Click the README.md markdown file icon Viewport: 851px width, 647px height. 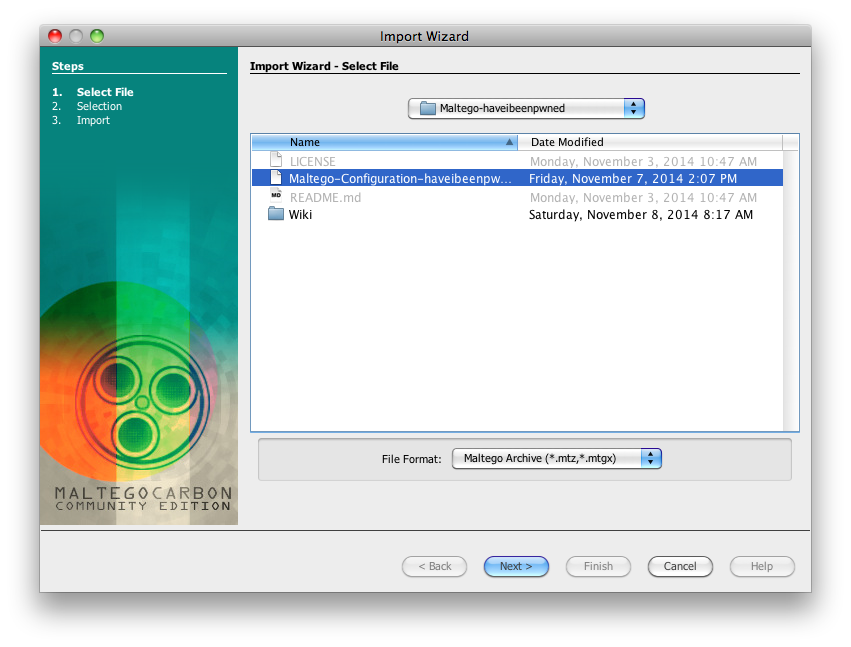coord(276,195)
